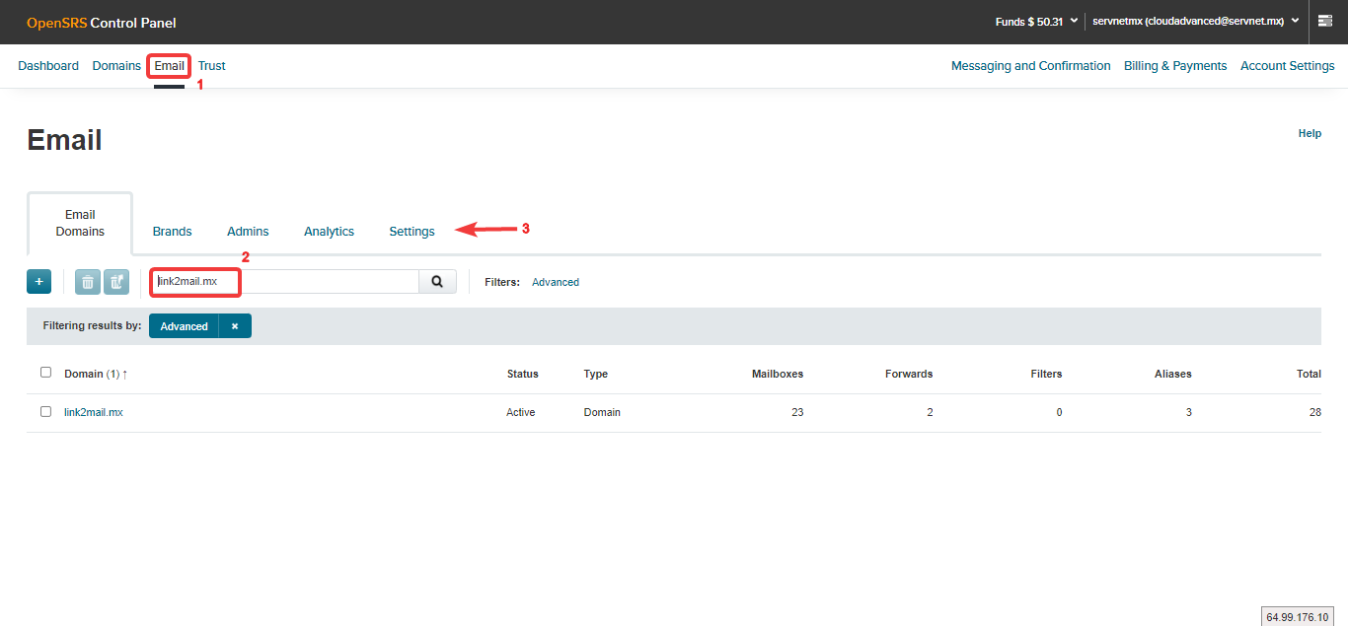
Task: Open the Analytics tab
Action: click(x=329, y=231)
